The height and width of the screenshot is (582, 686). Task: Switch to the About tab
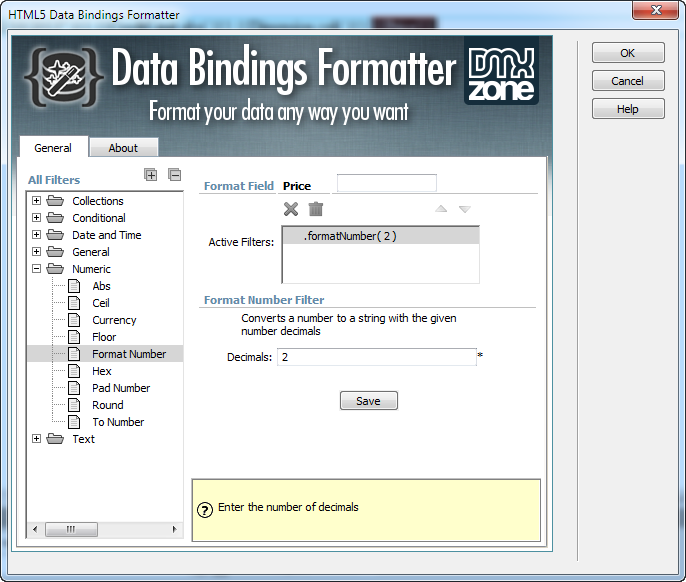pos(123,148)
